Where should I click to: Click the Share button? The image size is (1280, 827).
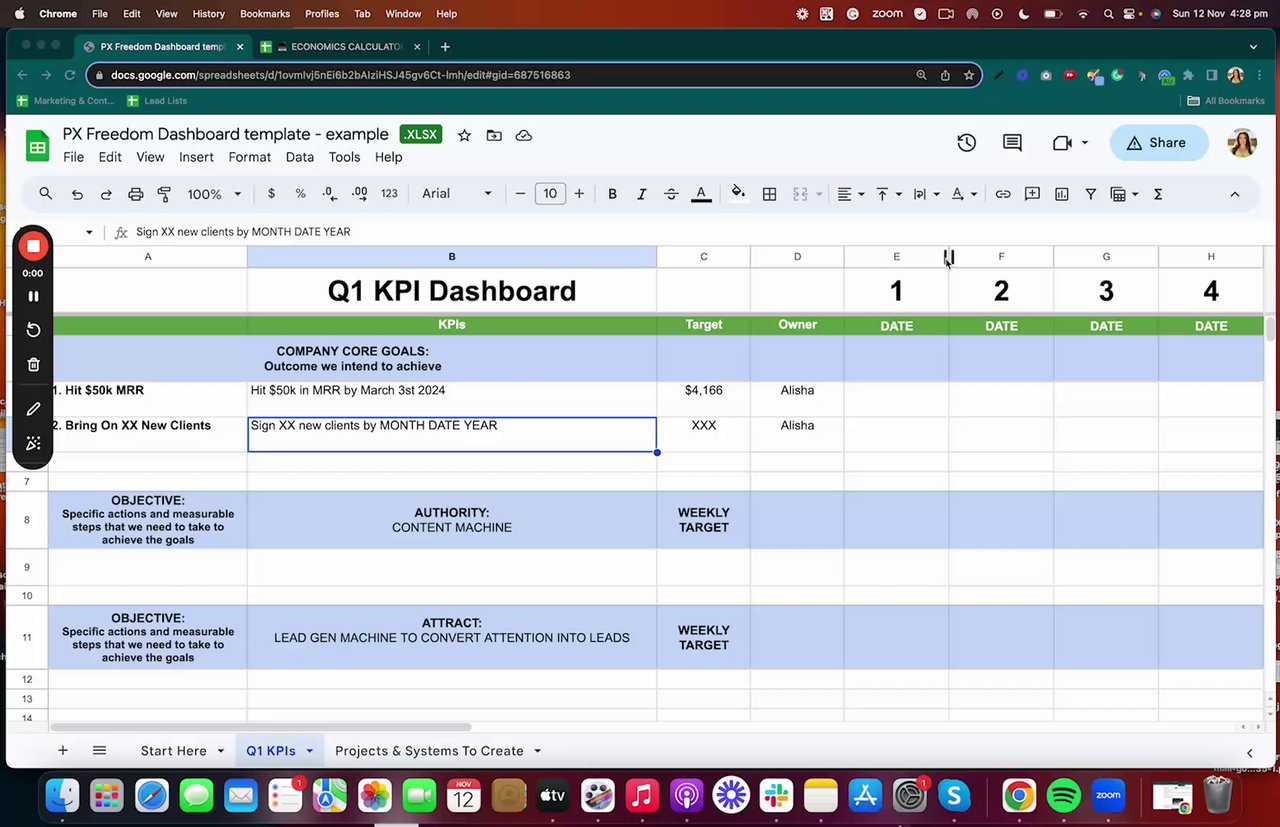click(x=1158, y=143)
